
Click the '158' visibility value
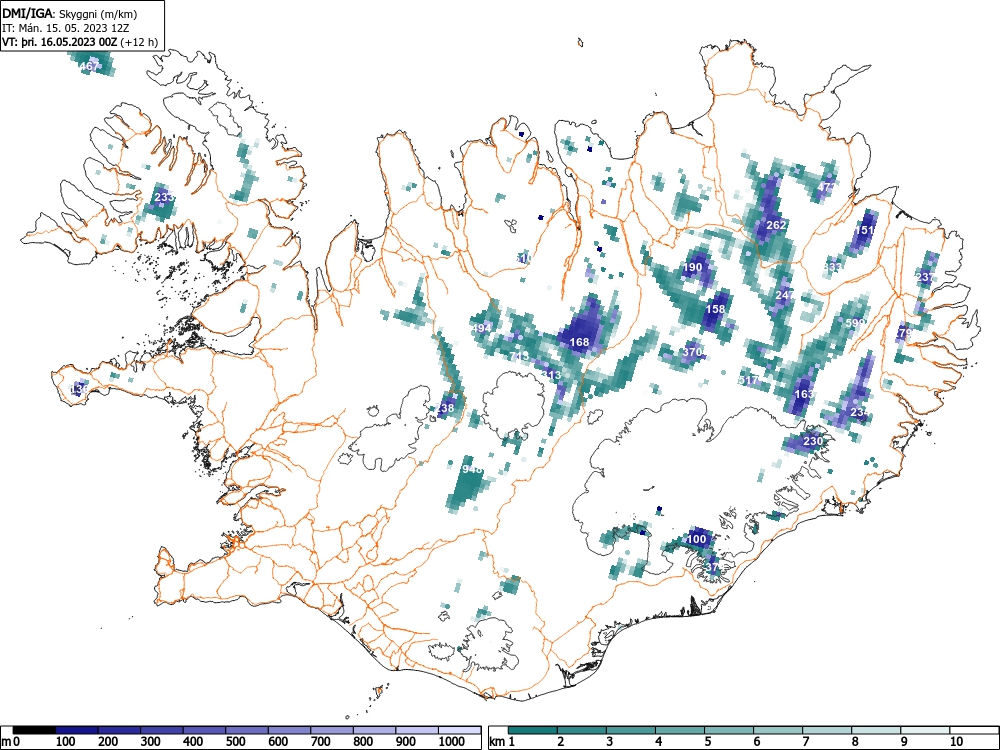(716, 309)
